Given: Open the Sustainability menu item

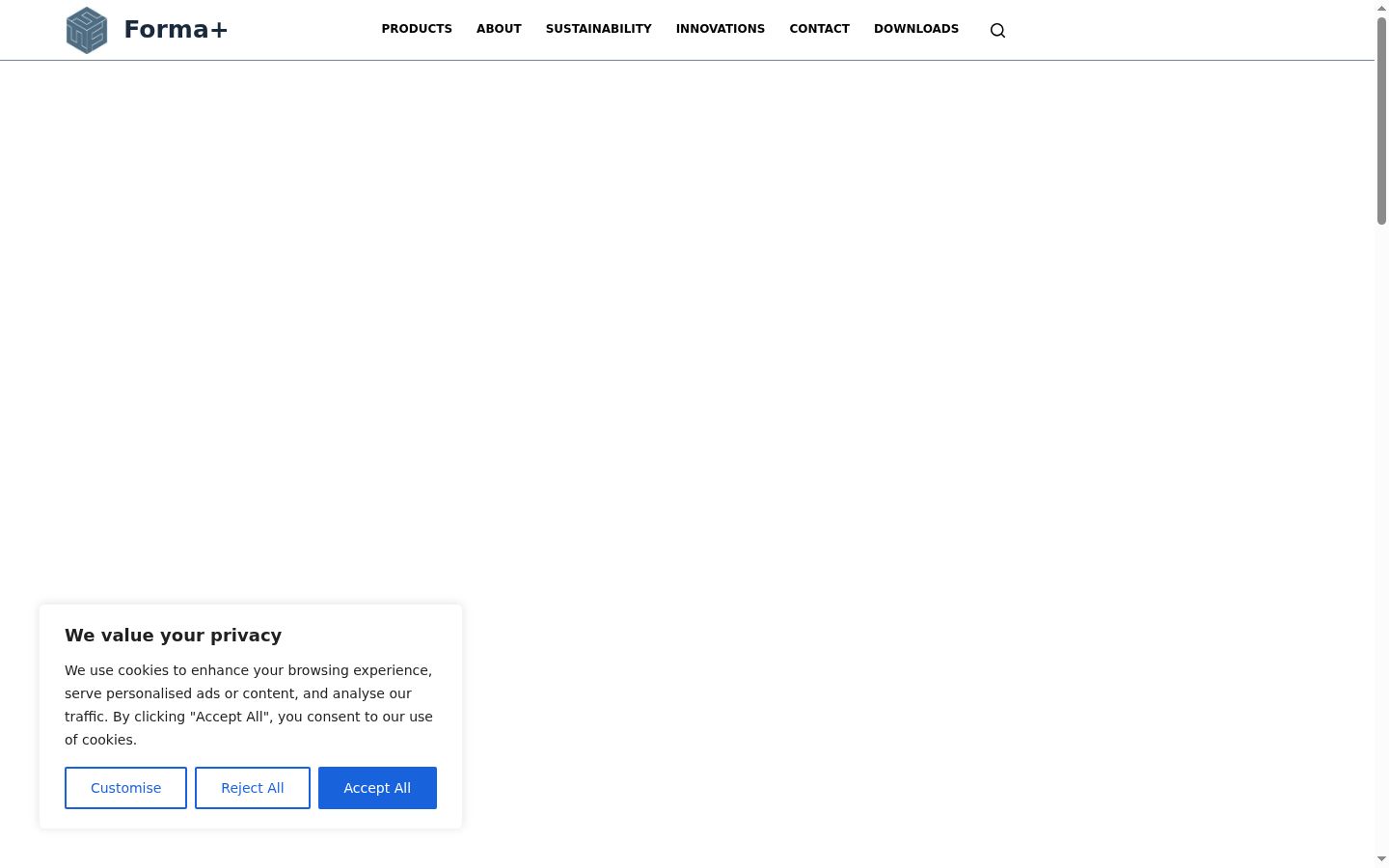Looking at the screenshot, I should pos(599,29).
